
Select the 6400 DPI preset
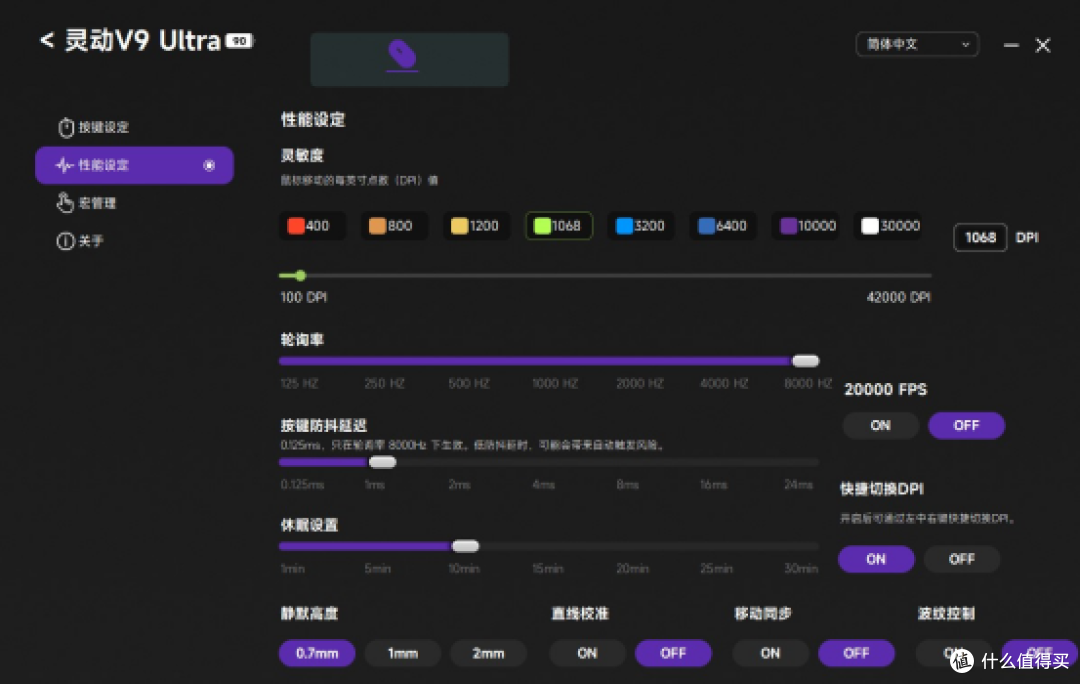point(723,226)
